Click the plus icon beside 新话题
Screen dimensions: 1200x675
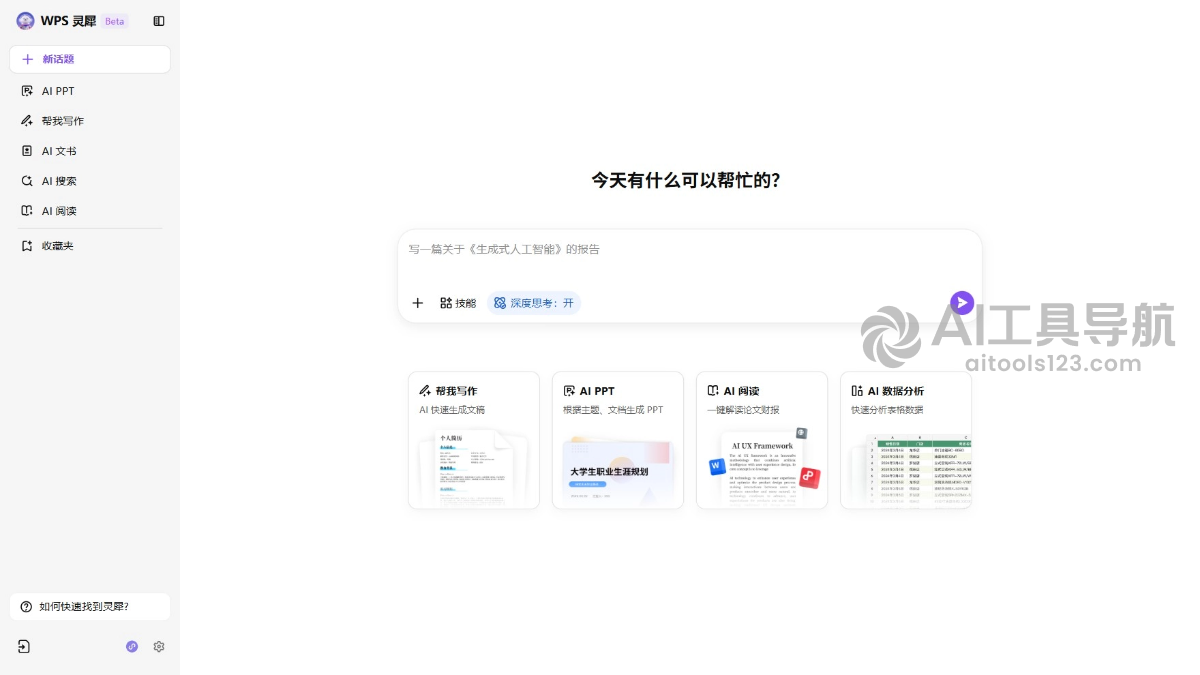pos(27,59)
